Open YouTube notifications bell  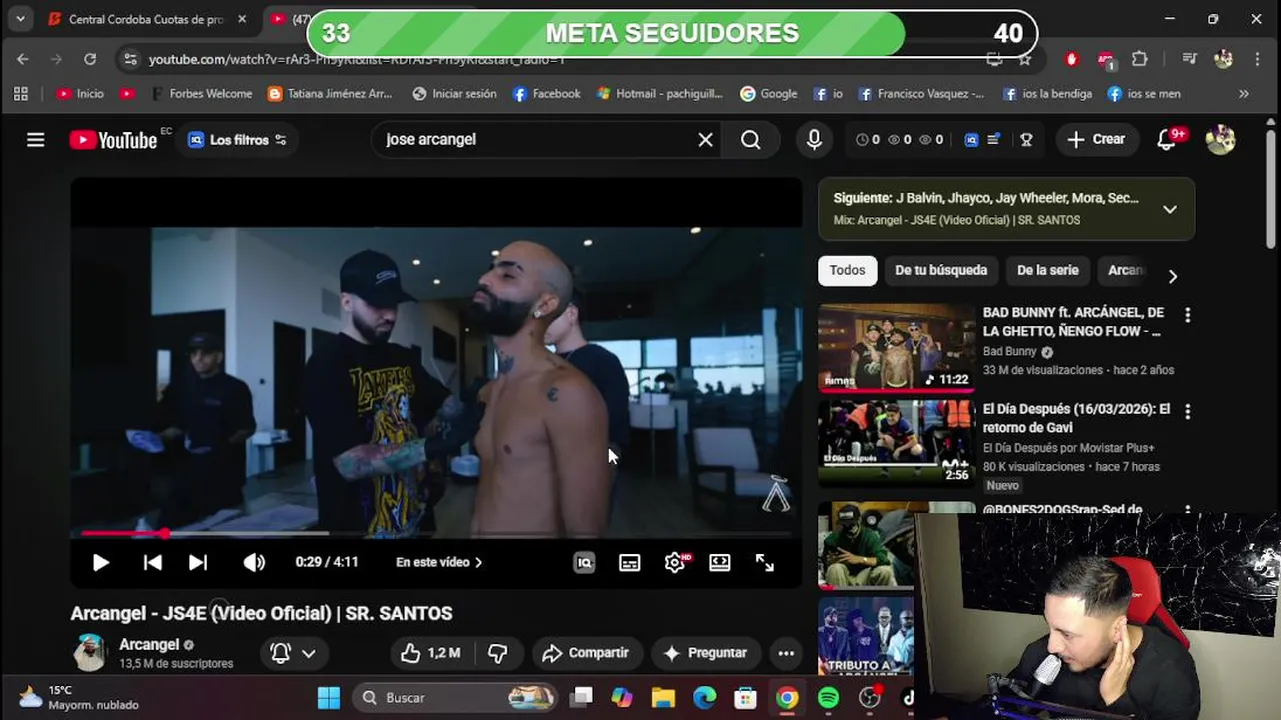pos(1167,140)
